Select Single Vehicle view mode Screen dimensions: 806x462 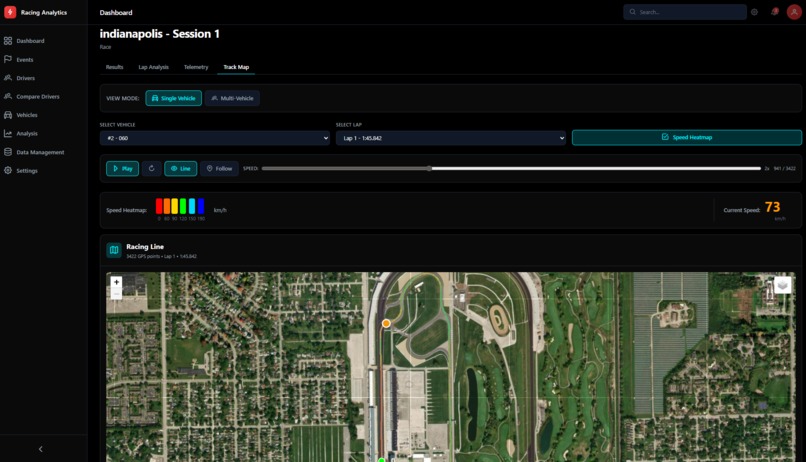(x=173, y=98)
